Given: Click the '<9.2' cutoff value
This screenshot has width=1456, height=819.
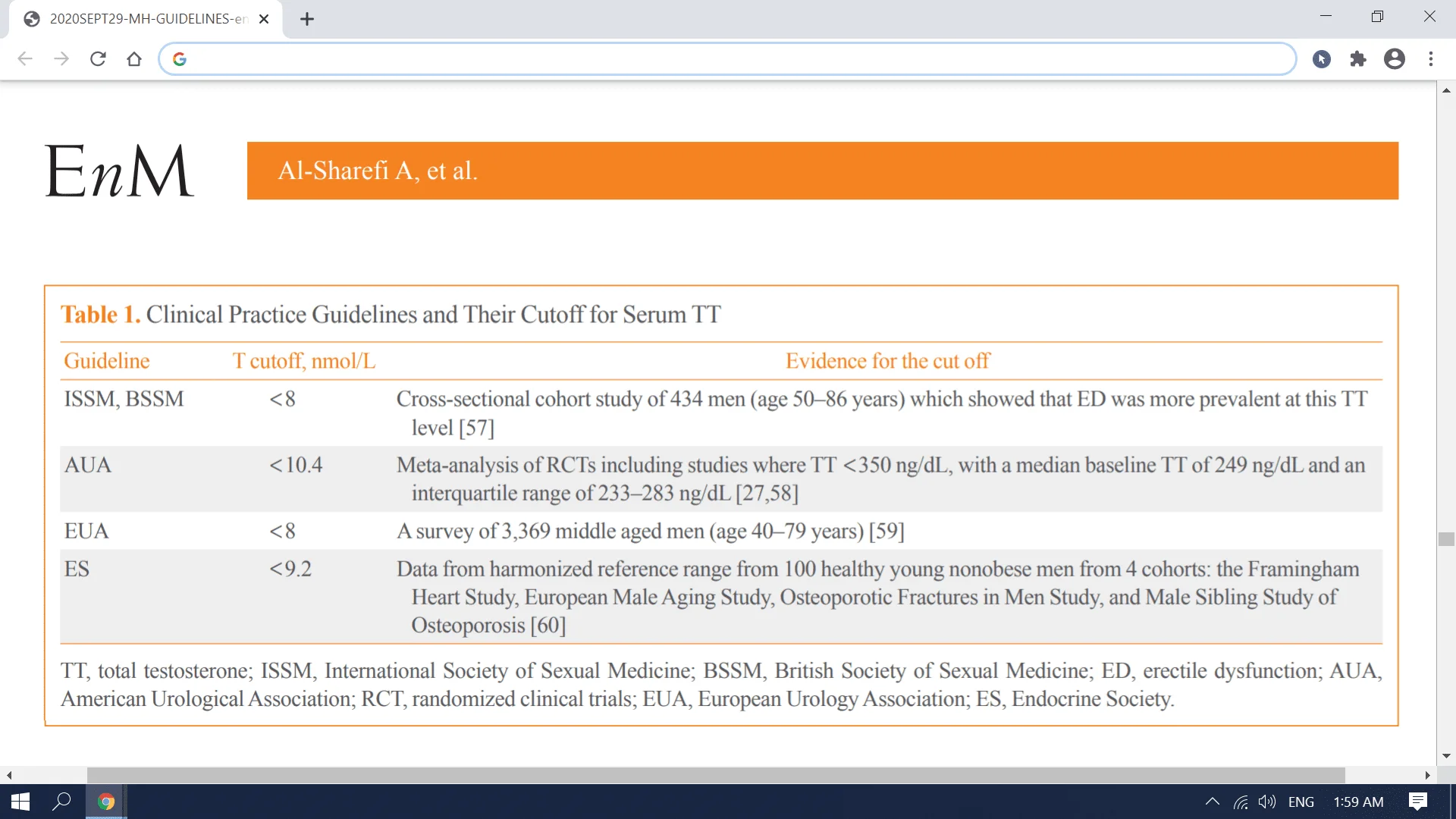Looking at the screenshot, I should (290, 569).
